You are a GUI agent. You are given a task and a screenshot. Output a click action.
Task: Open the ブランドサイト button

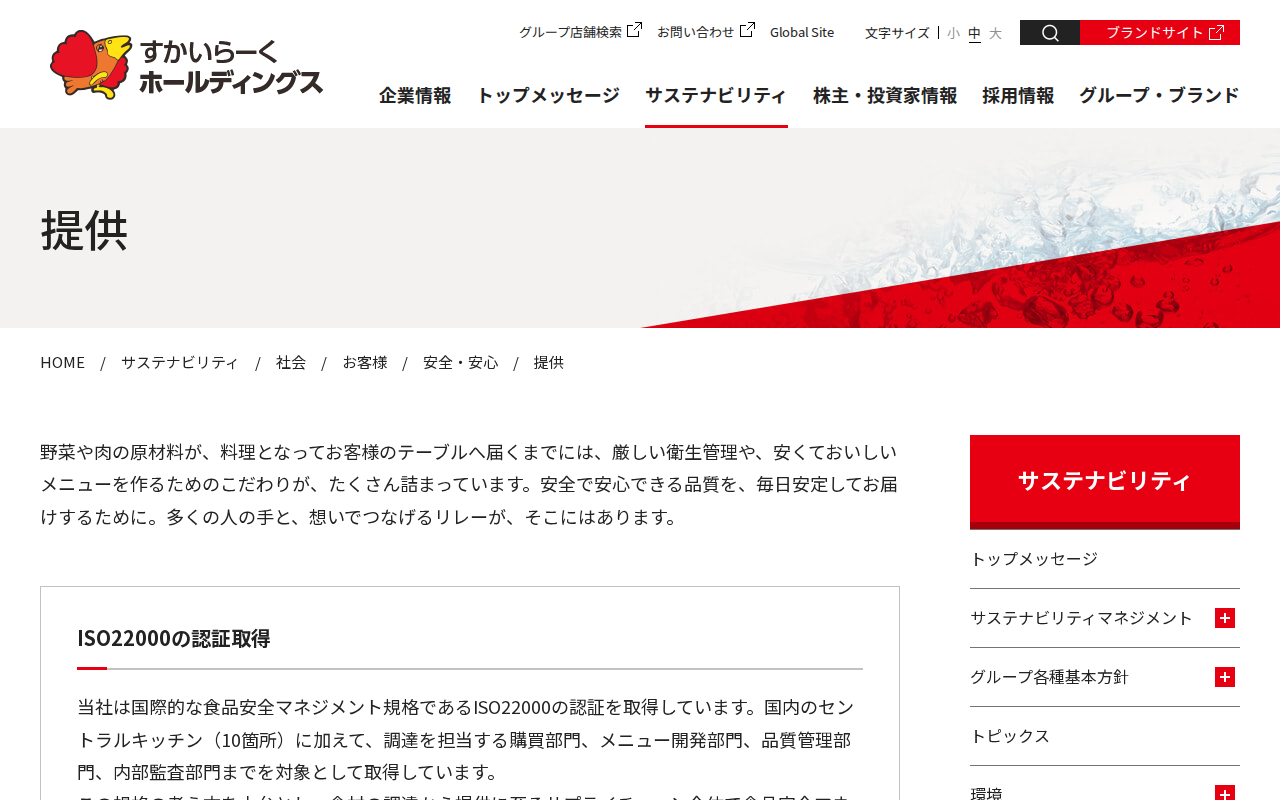coord(1160,33)
